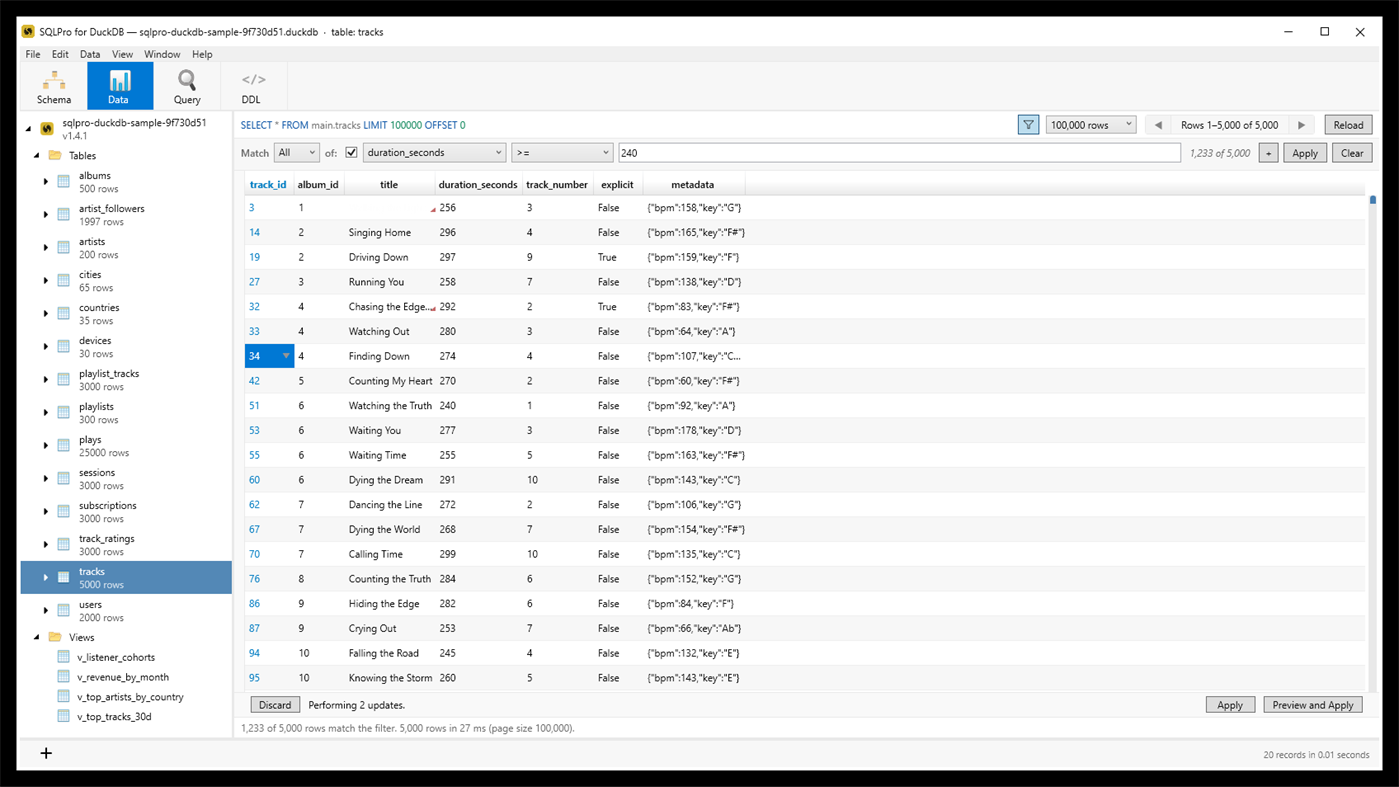
Task: Click the title cell "Singing Home"
Action: 380,232
